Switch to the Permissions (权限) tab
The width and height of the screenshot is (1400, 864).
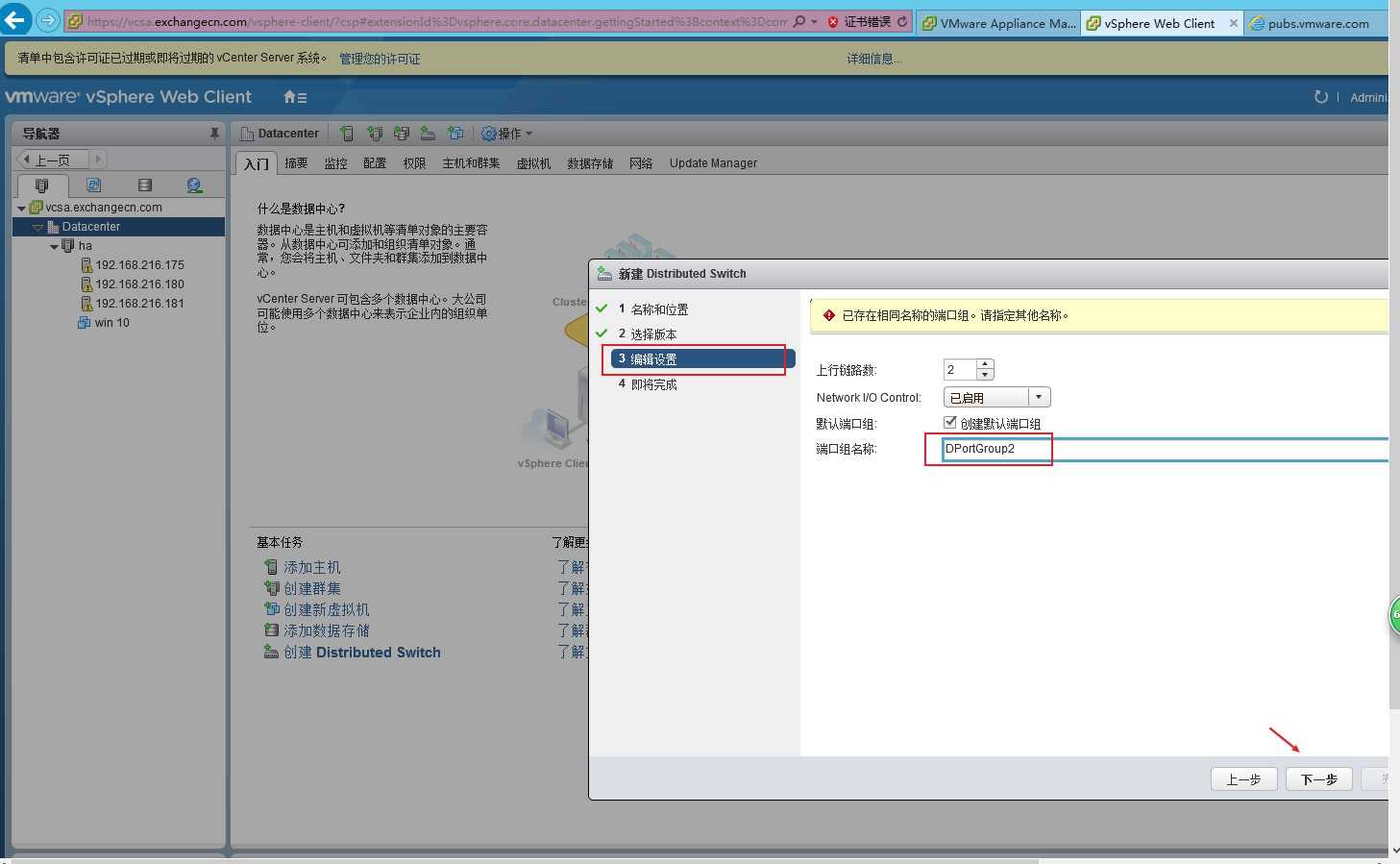pos(414,163)
